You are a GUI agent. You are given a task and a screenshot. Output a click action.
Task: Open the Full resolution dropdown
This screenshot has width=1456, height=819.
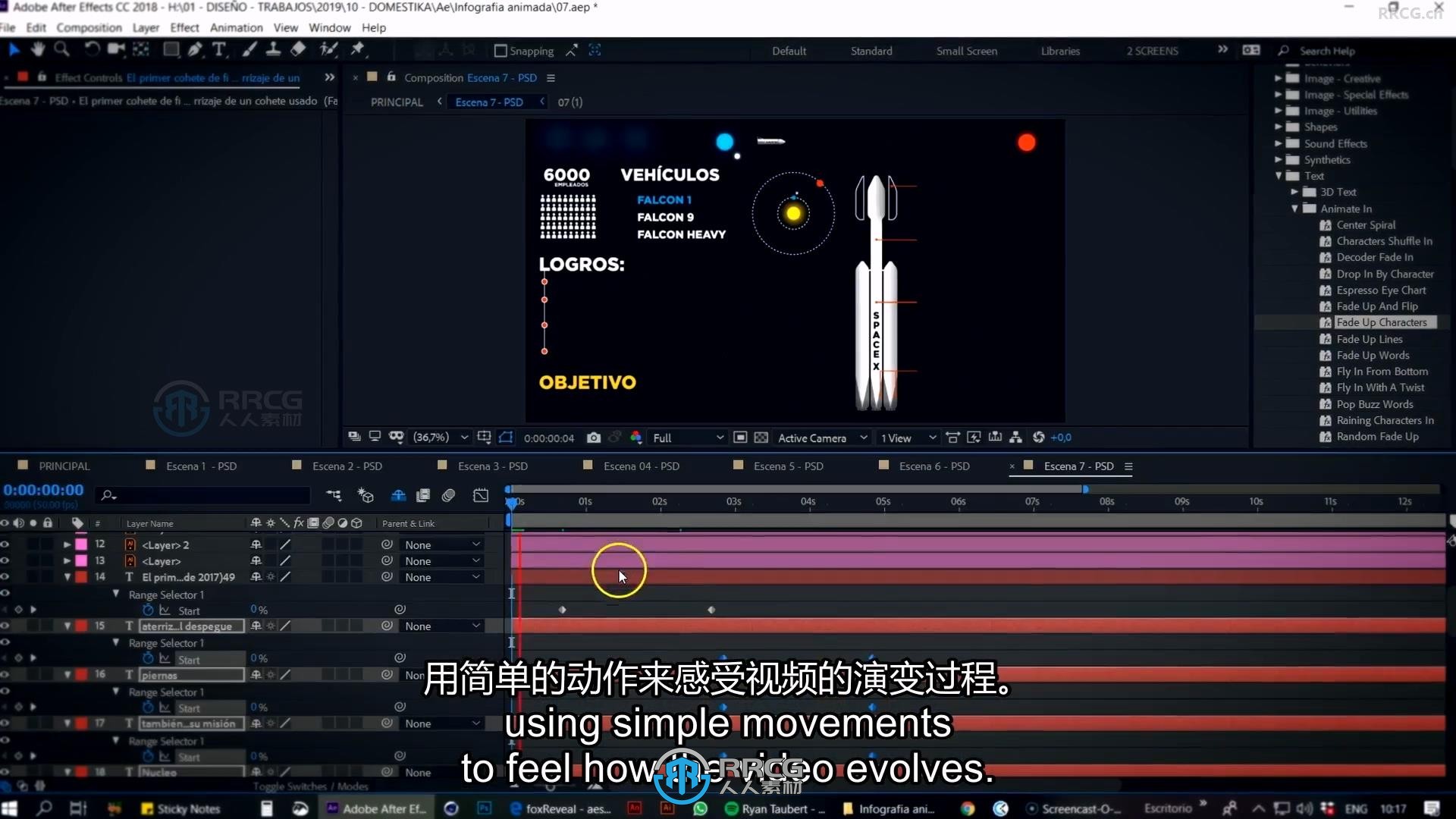[x=688, y=438]
